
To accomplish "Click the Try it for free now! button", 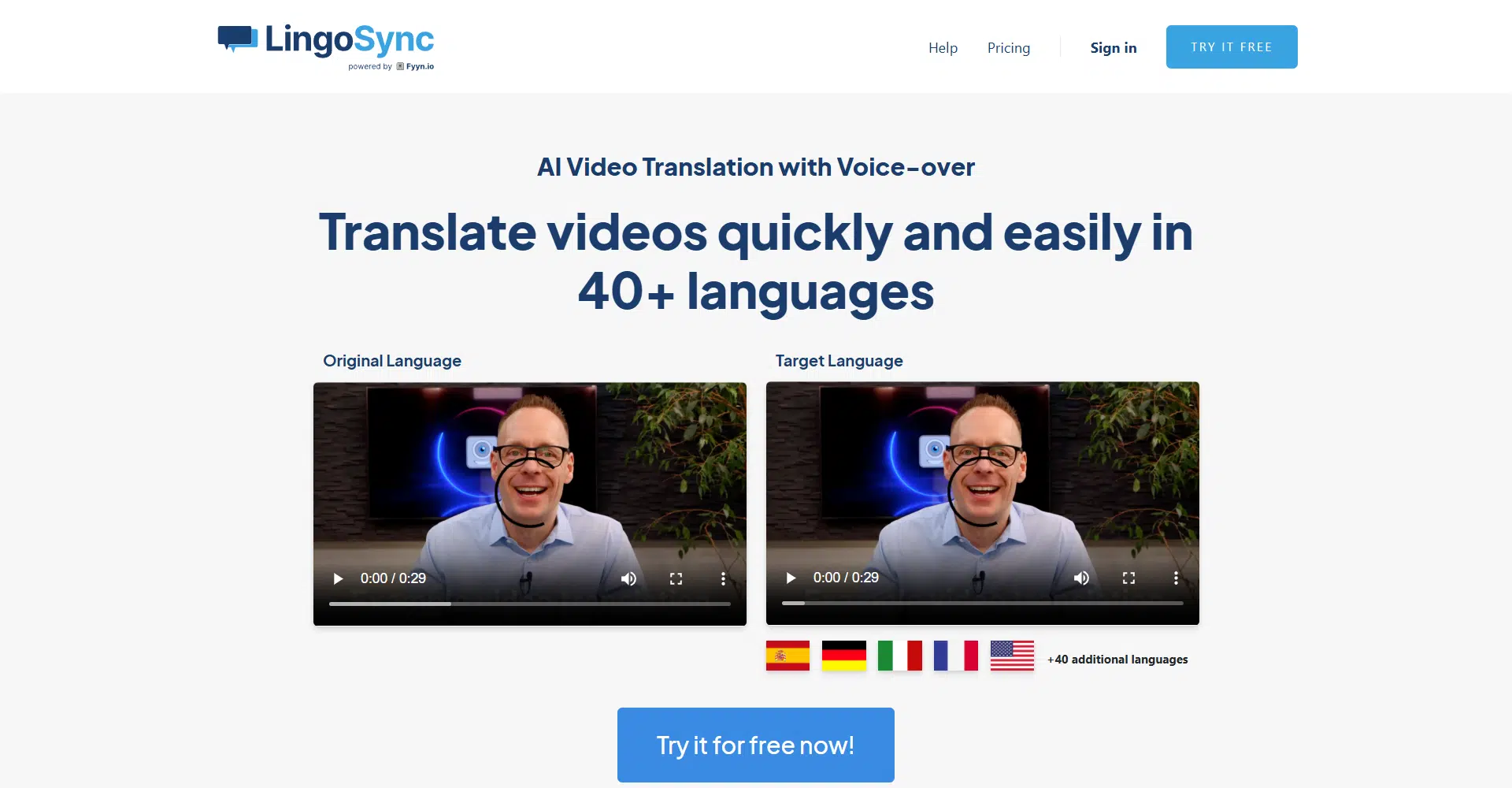I will click(755, 745).
